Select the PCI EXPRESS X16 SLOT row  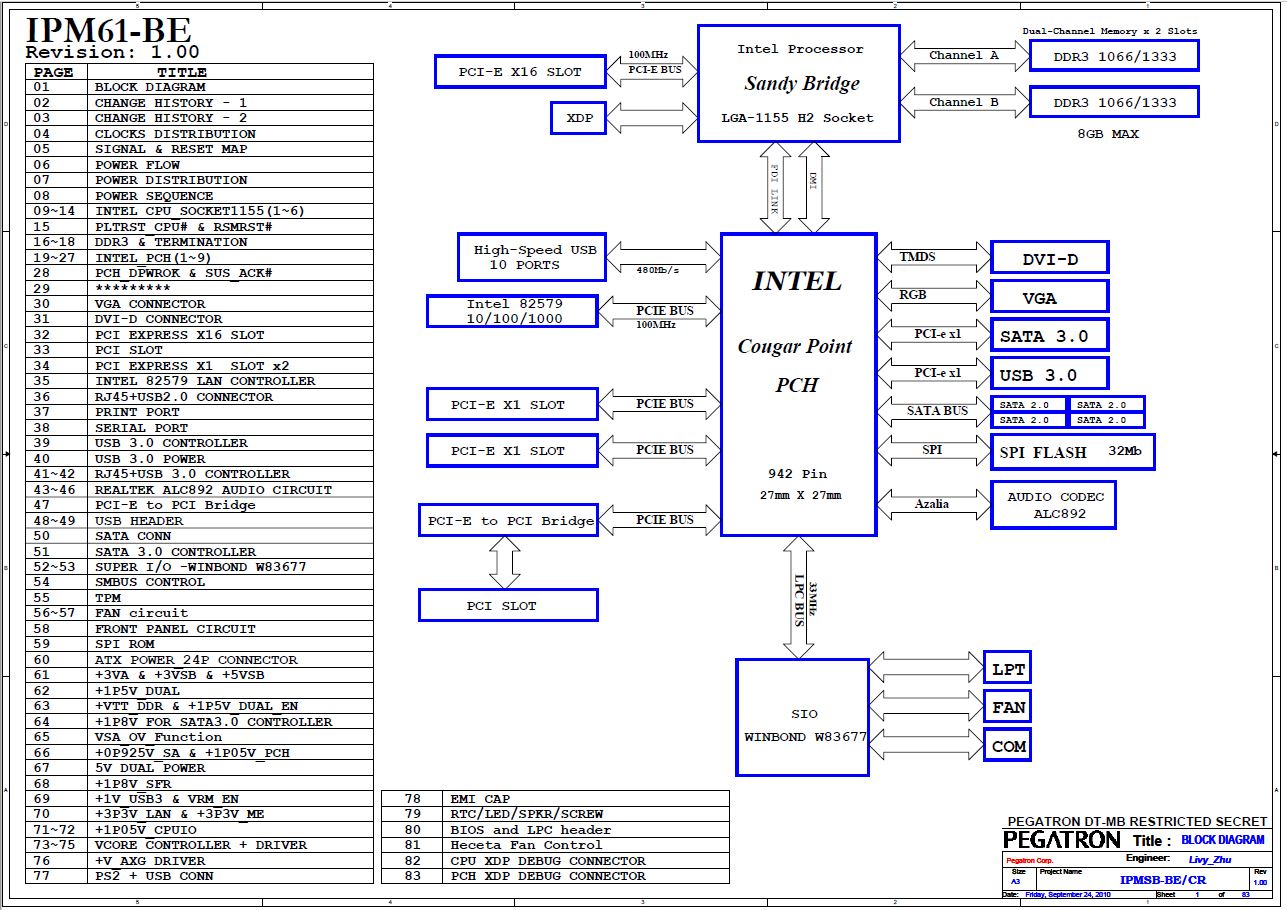point(199,335)
